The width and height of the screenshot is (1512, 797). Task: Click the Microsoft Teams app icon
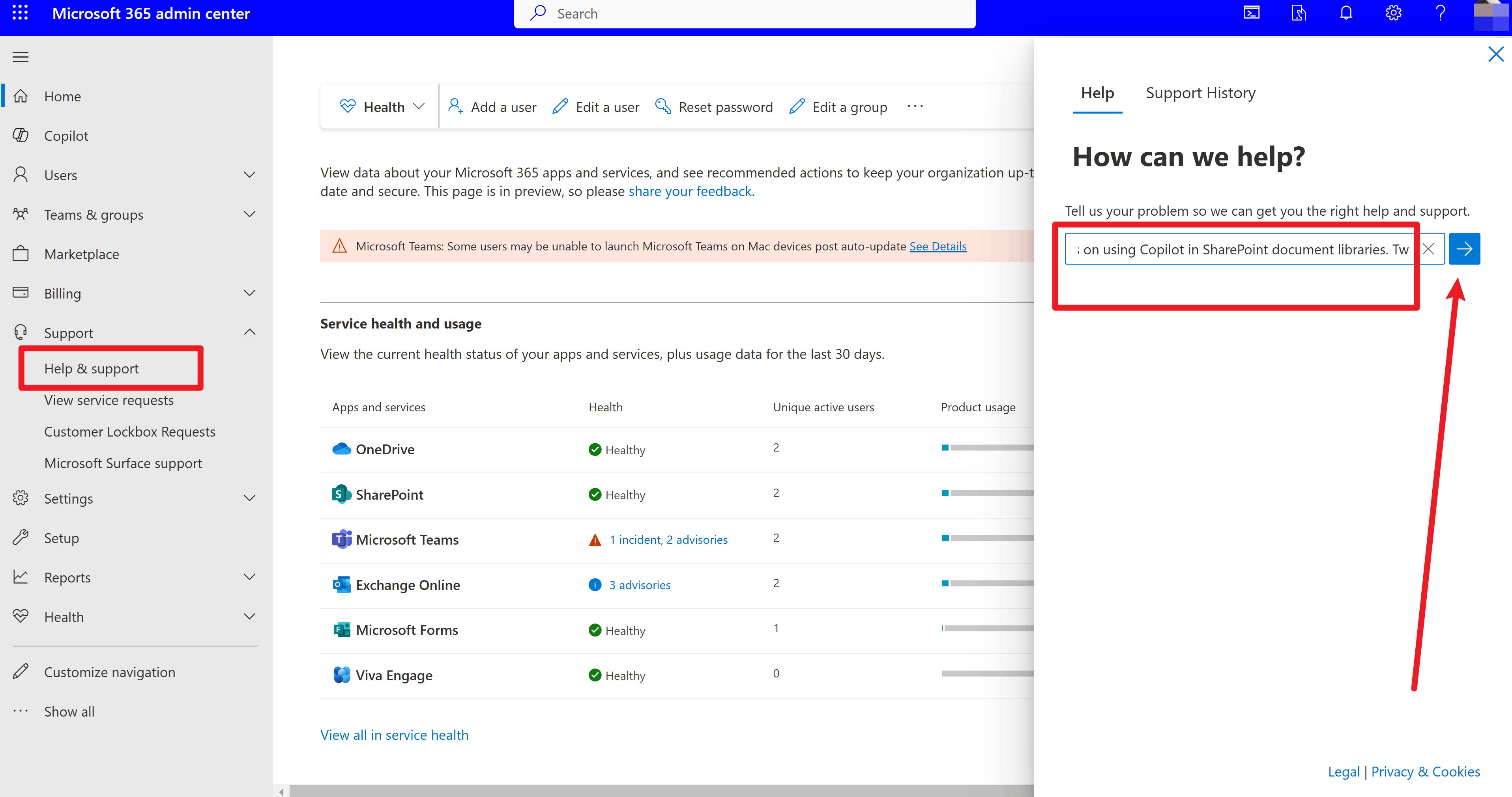point(341,539)
